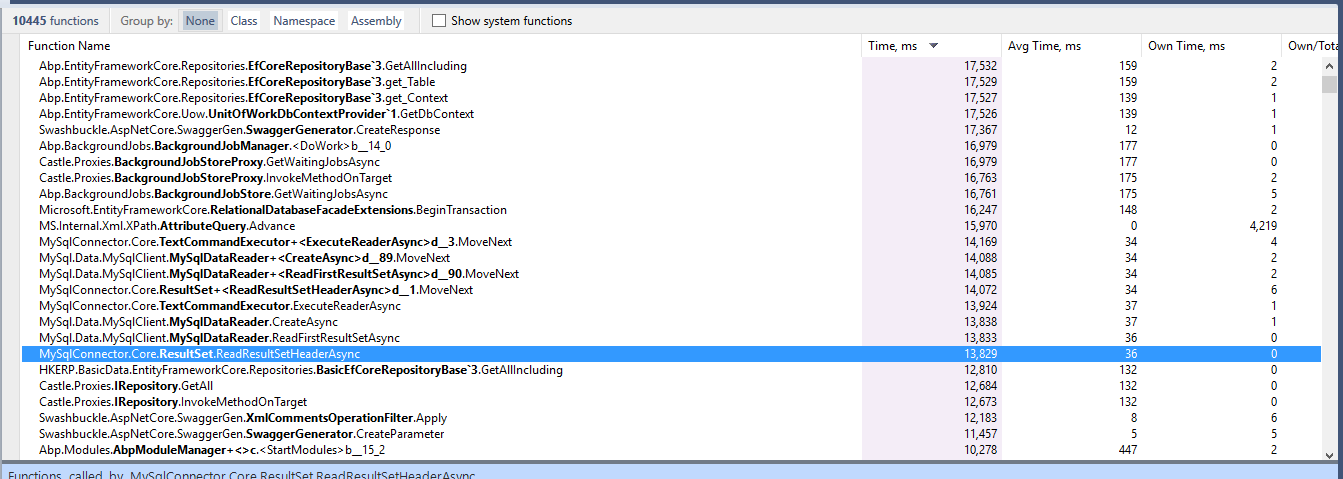Image resolution: width=1343 pixels, height=479 pixels.
Task: Select TextCommandExecutor.ExecuteReaderAsync row
Action: tap(671, 306)
